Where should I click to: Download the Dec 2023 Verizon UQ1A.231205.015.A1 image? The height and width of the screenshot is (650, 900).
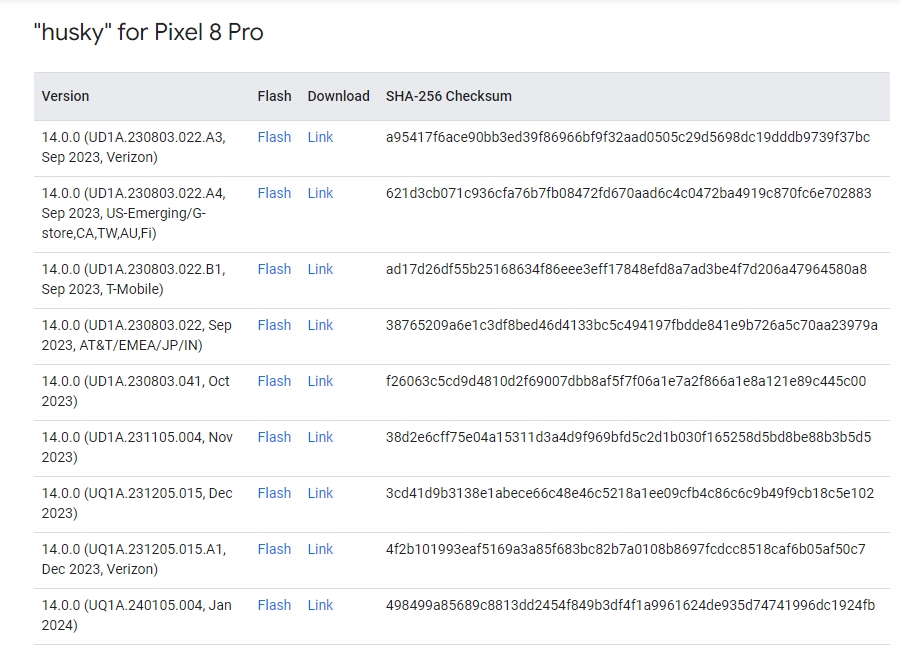320,549
